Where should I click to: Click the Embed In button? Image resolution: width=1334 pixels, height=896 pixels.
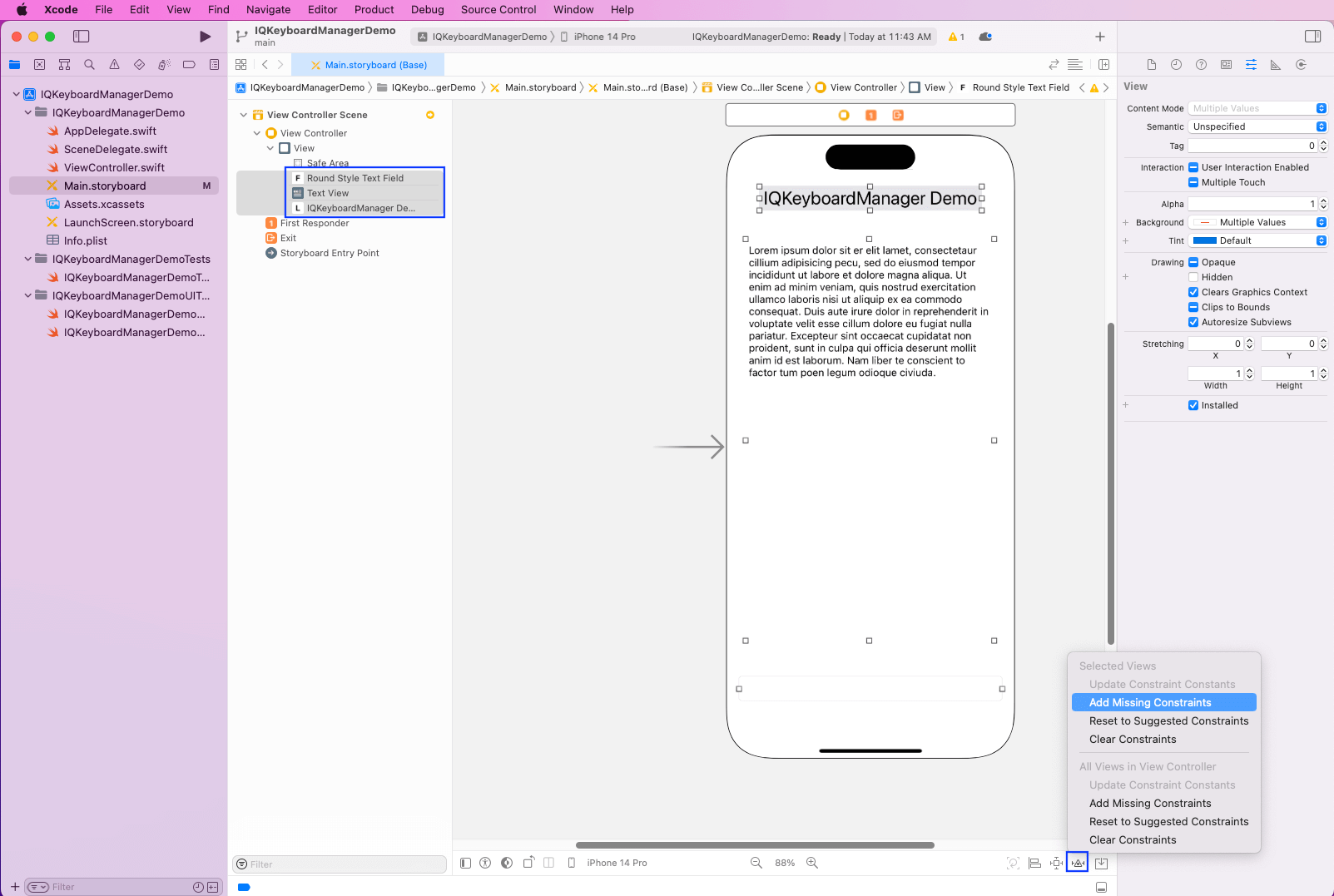click(1101, 863)
